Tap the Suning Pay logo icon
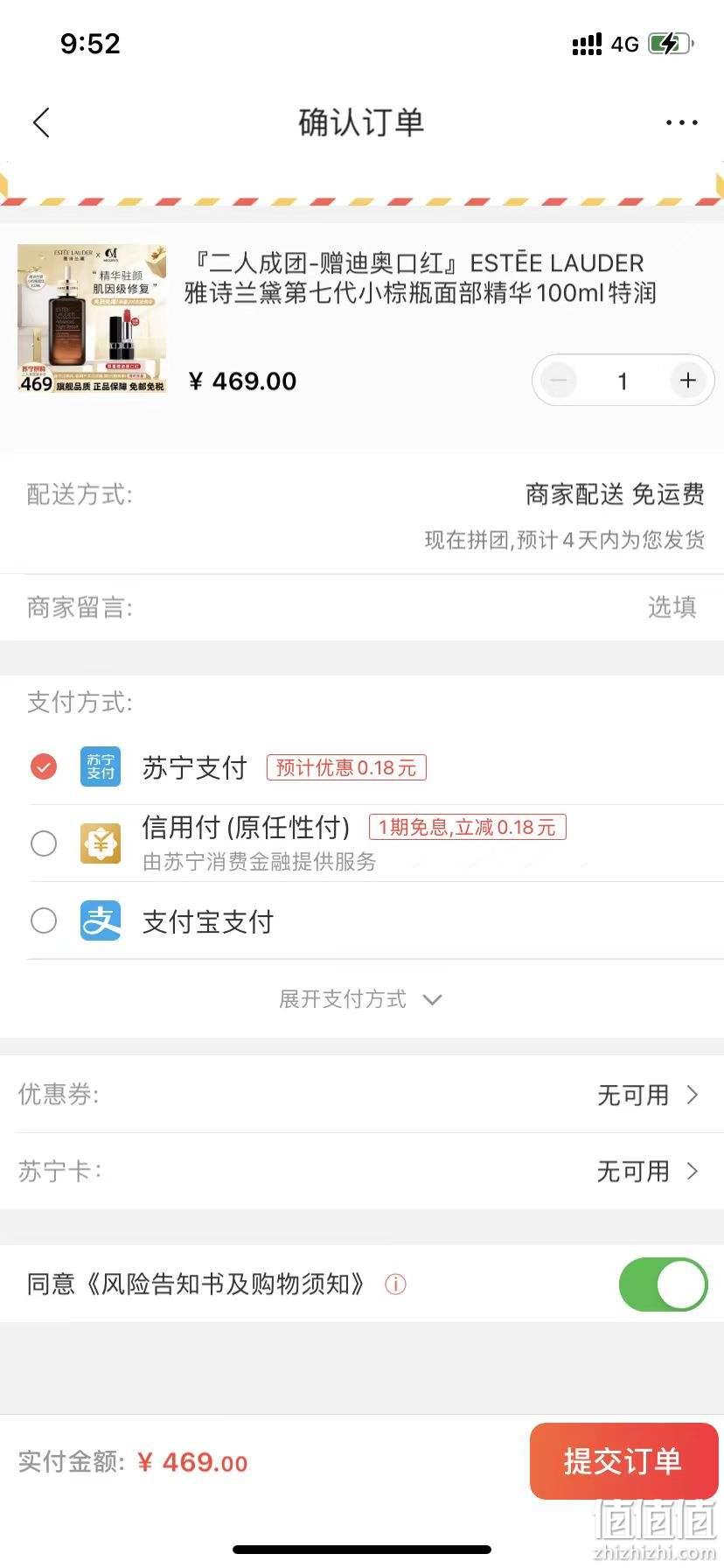Viewport: 724px width, 1568px height. click(101, 766)
